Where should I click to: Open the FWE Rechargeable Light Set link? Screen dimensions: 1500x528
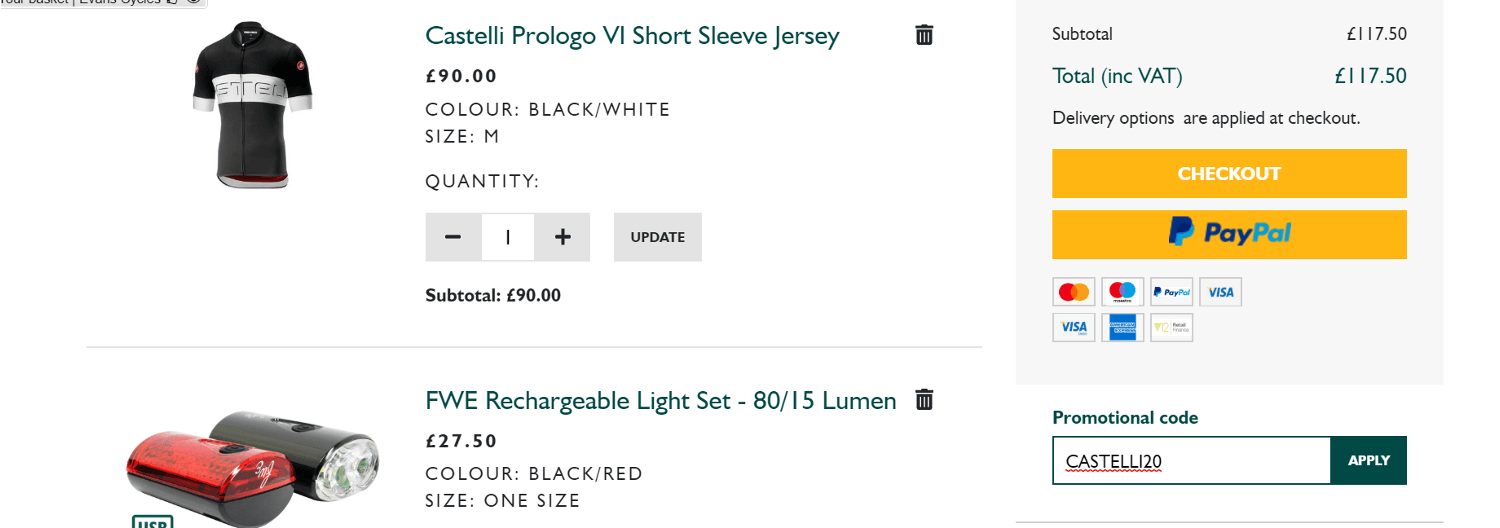pos(660,401)
